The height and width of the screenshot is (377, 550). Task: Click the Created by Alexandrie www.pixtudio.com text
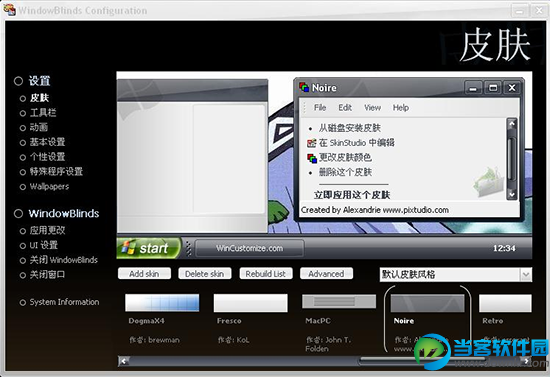375,210
